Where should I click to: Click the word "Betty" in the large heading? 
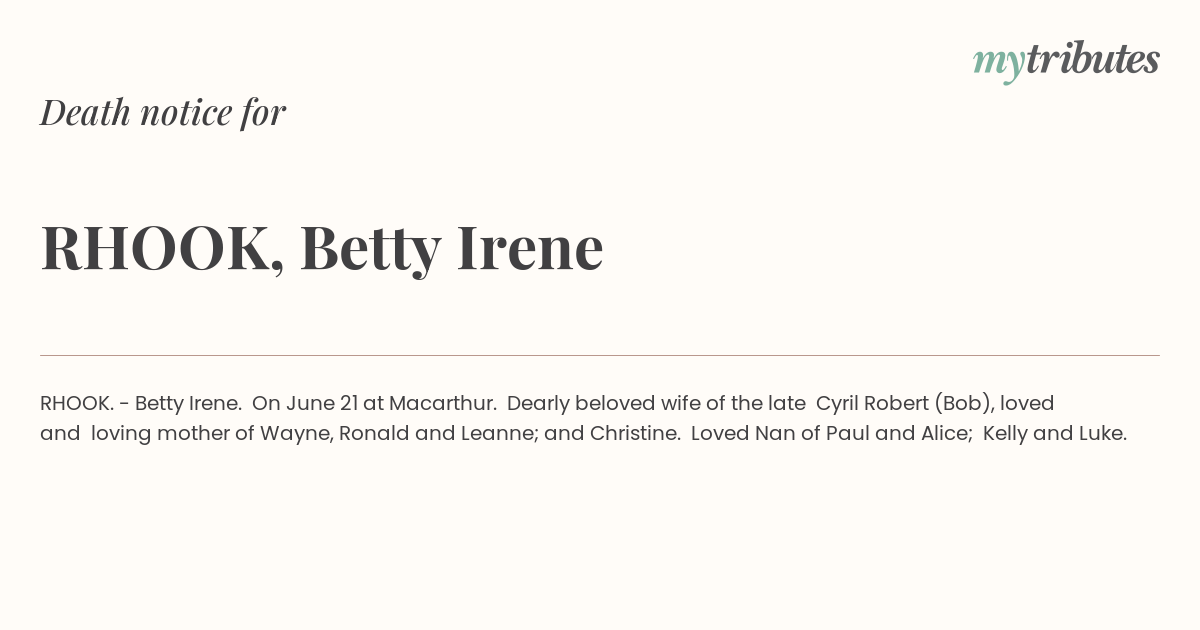click(371, 250)
